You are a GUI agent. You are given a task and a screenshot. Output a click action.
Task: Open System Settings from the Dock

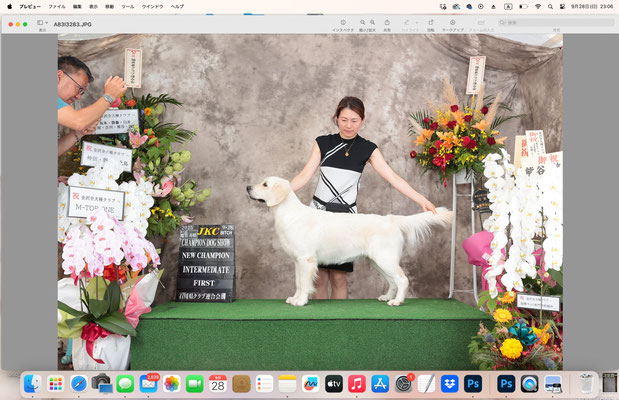click(x=403, y=384)
